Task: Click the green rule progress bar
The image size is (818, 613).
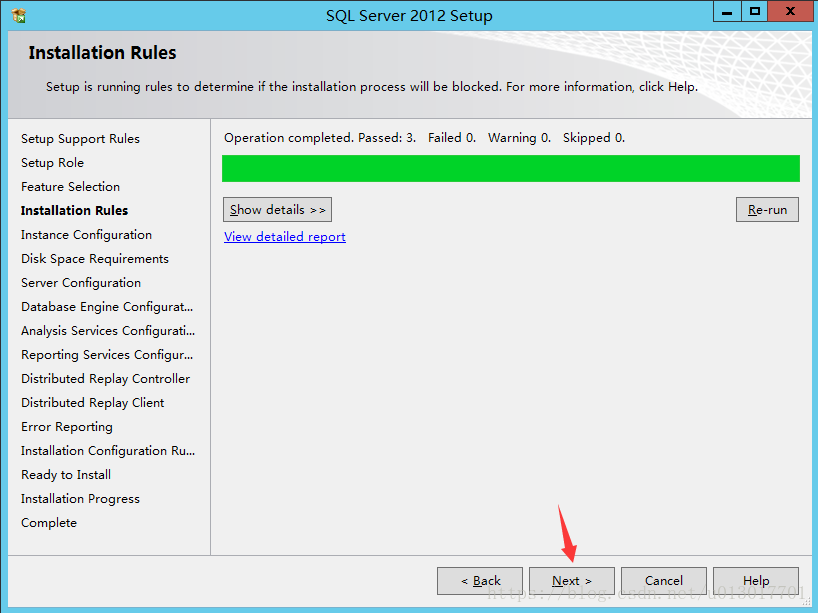Action: click(x=511, y=169)
